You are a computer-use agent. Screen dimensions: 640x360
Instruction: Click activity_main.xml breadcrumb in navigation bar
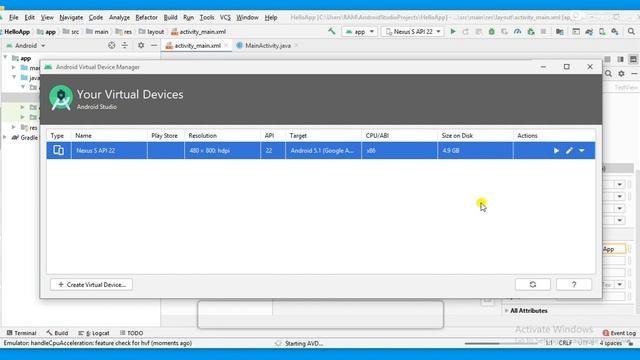[x=198, y=31]
